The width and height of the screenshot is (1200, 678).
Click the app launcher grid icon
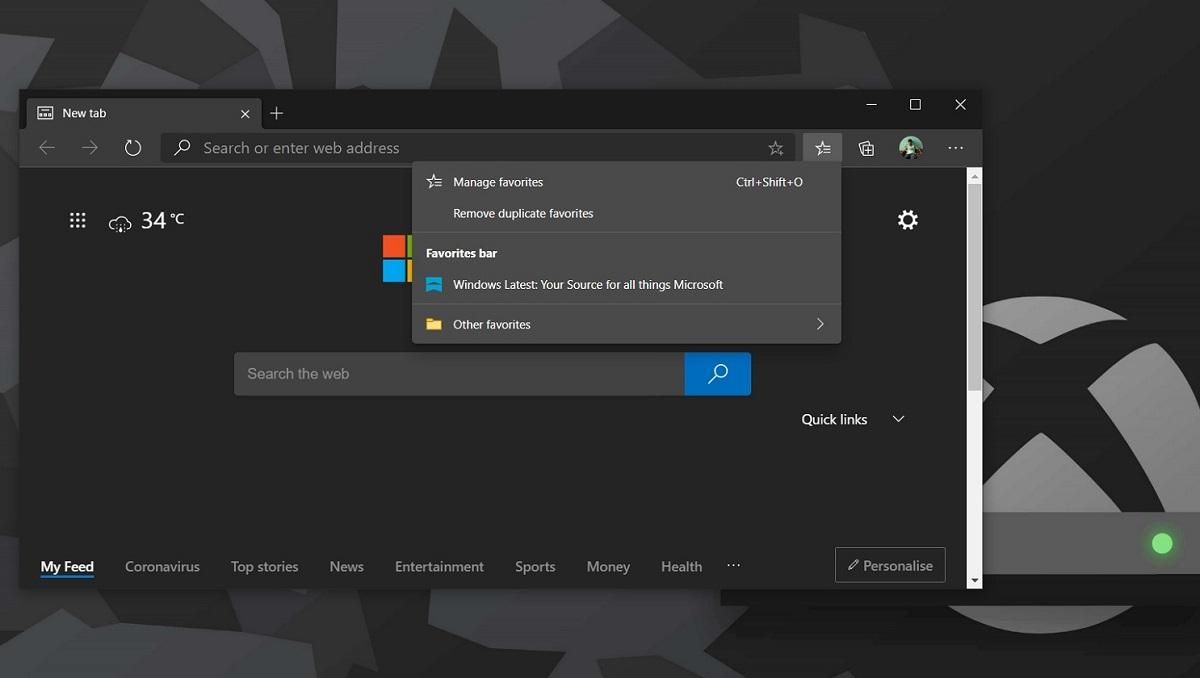pos(78,220)
